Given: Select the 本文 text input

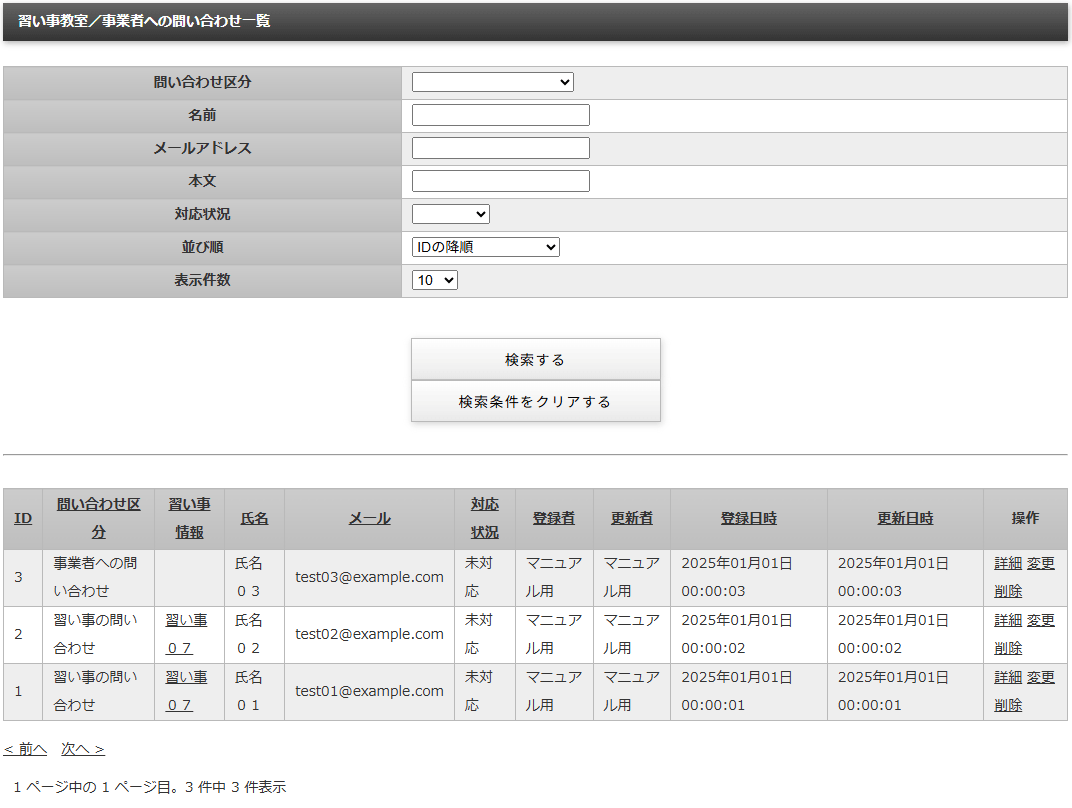Looking at the screenshot, I should click(500, 181).
